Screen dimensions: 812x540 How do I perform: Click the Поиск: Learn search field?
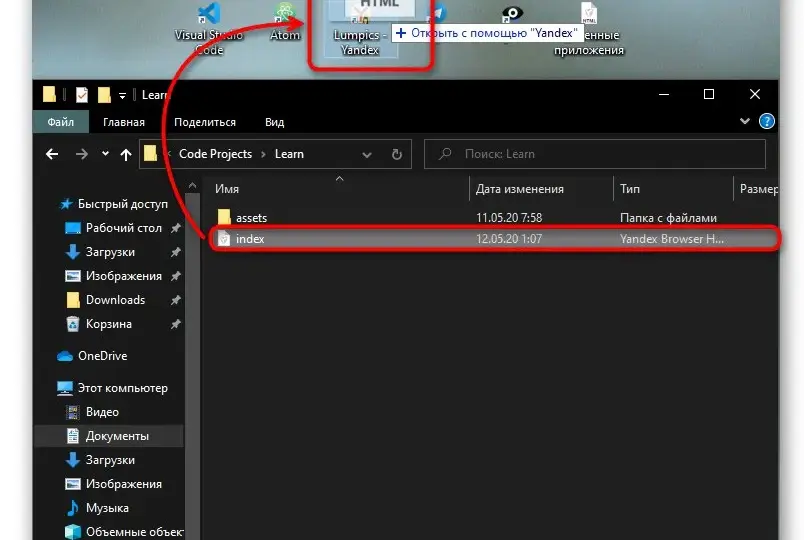click(x=594, y=154)
